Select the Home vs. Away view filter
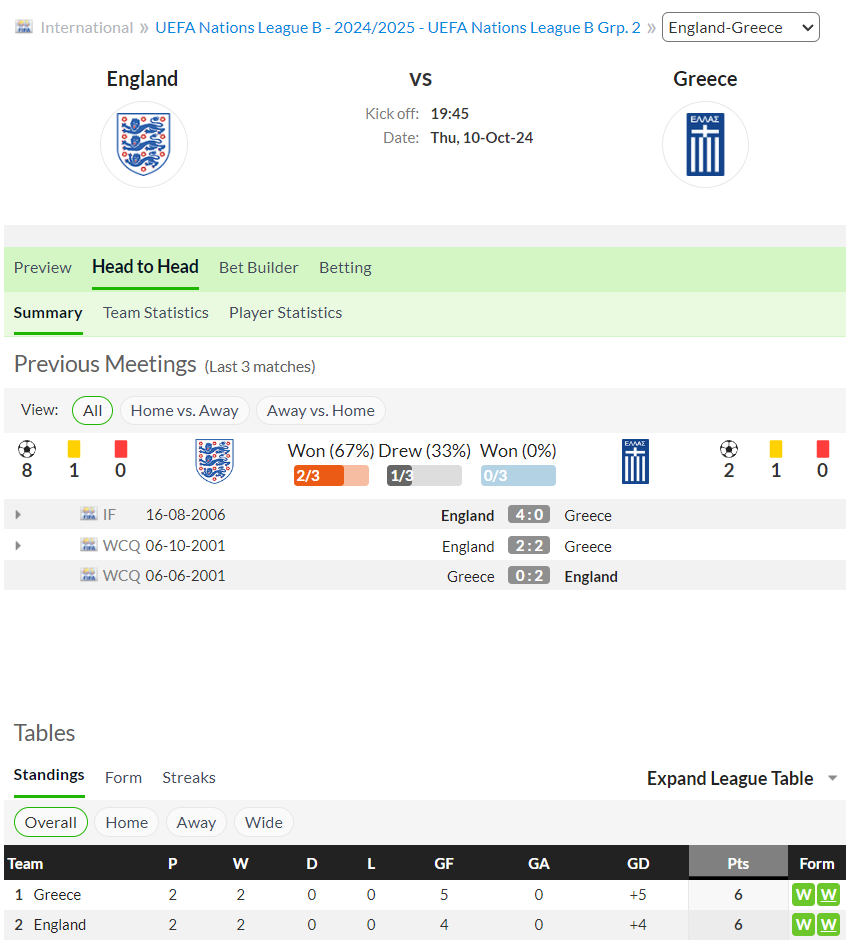Image resolution: width=851 pixels, height=952 pixels. pyautogui.click(x=185, y=410)
